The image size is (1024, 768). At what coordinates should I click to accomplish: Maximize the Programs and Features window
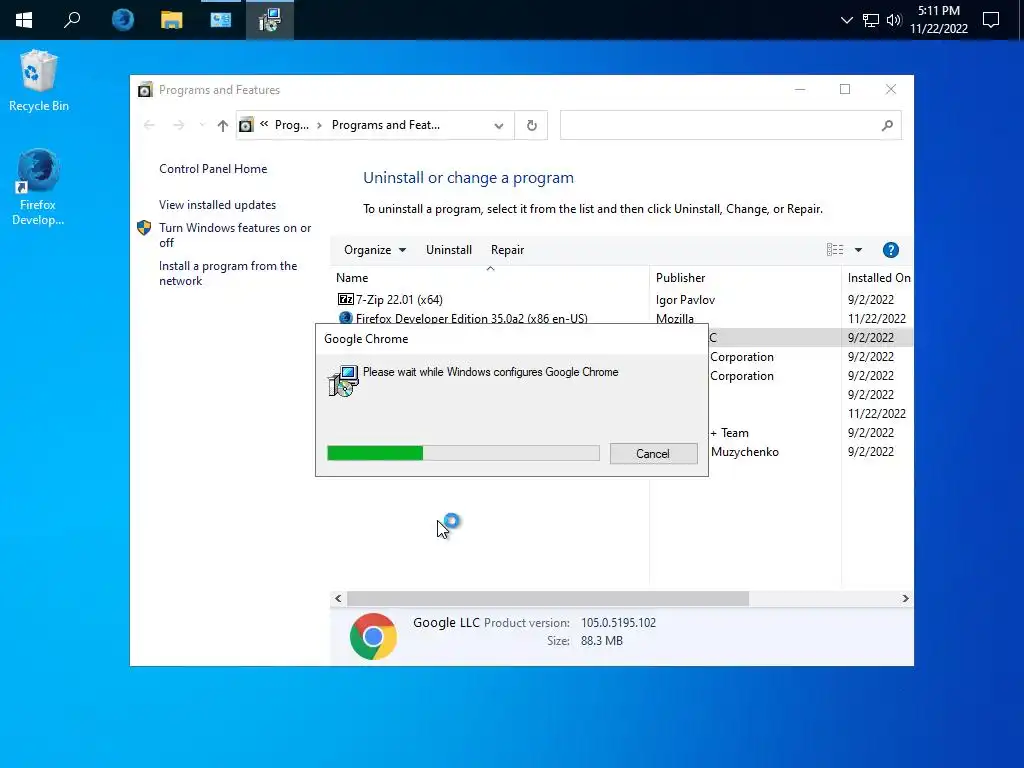pyautogui.click(x=845, y=89)
